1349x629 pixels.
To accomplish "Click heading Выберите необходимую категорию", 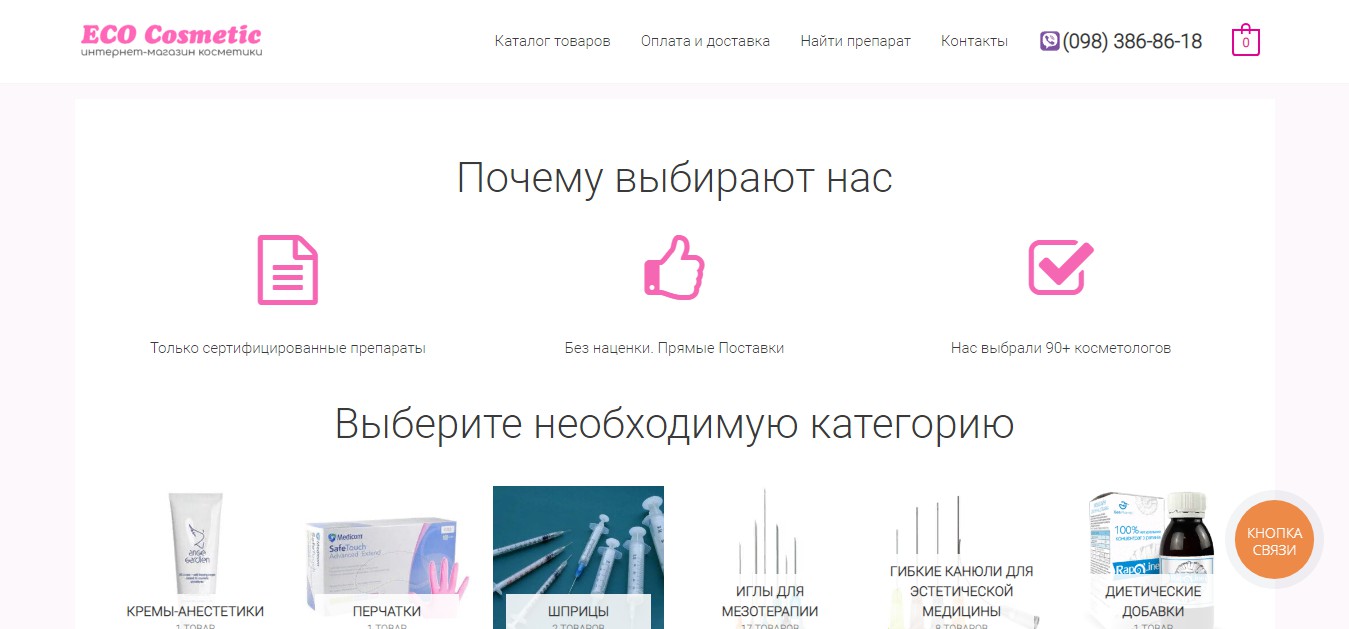I will pos(674,424).
